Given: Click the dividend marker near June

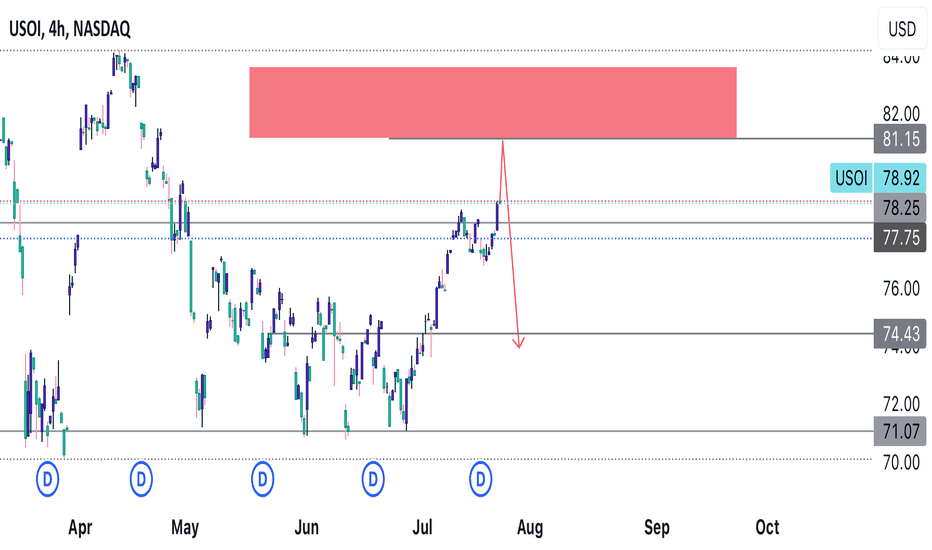Looking at the screenshot, I should point(262,478).
